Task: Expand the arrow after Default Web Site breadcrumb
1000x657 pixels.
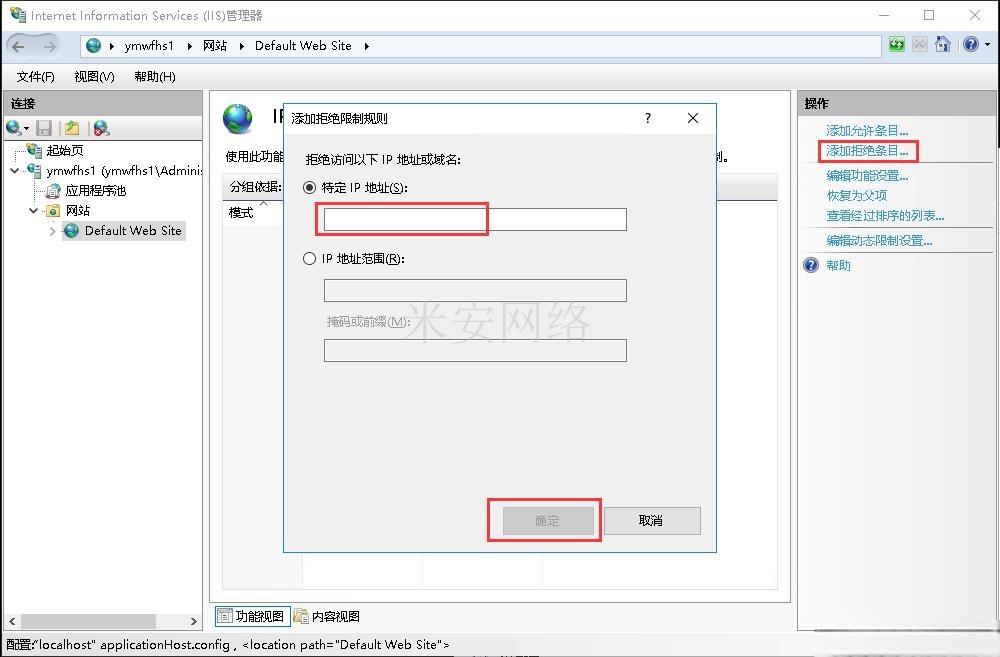Action: pyautogui.click(x=367, y=46)
